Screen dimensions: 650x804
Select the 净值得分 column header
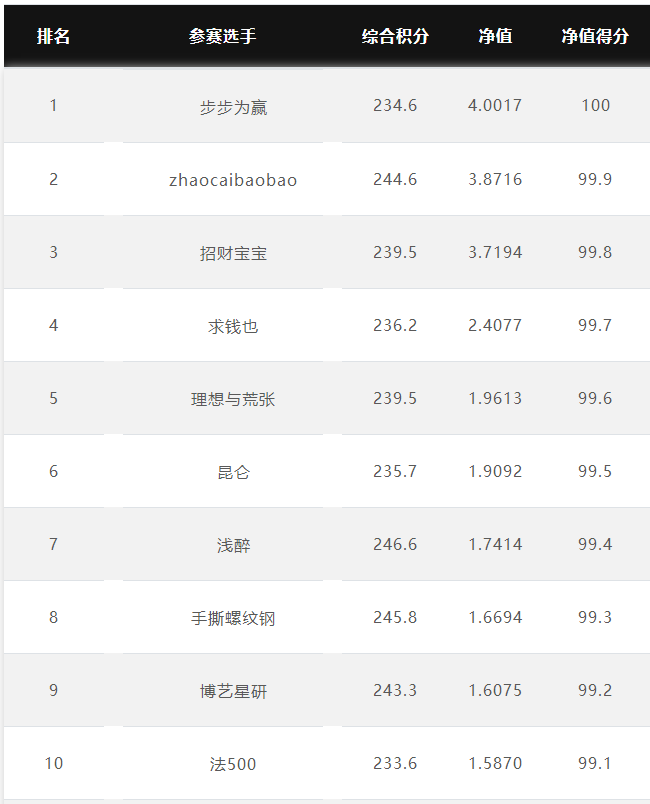click(595, 36)
